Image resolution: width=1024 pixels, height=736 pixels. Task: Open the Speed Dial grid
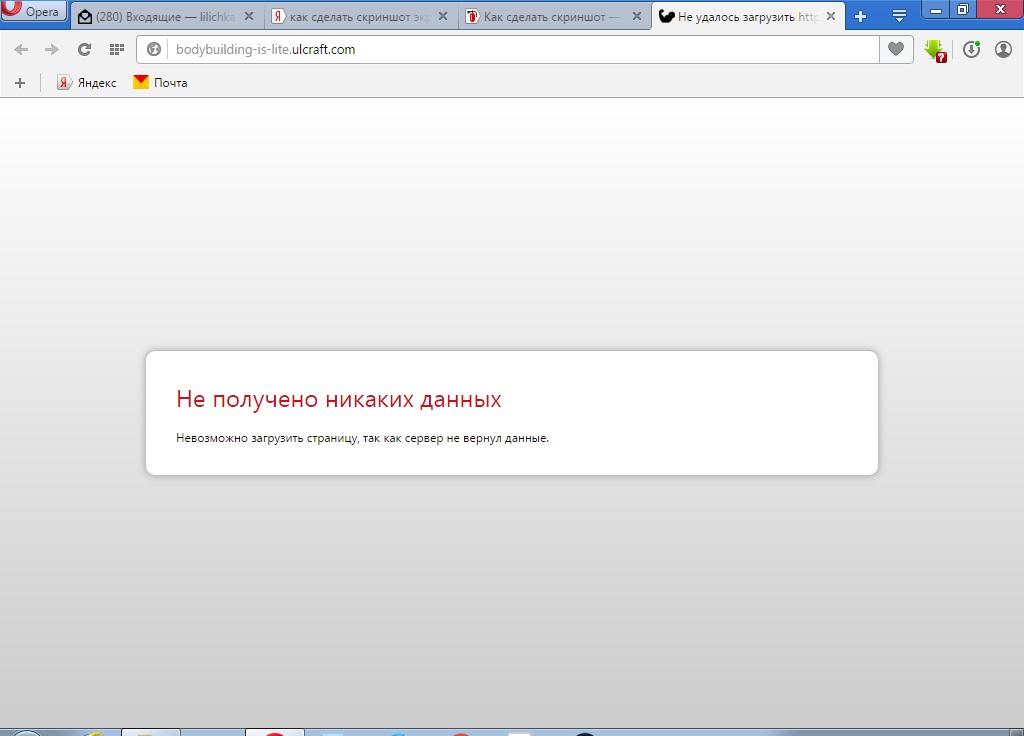click(x=117, y=50)
